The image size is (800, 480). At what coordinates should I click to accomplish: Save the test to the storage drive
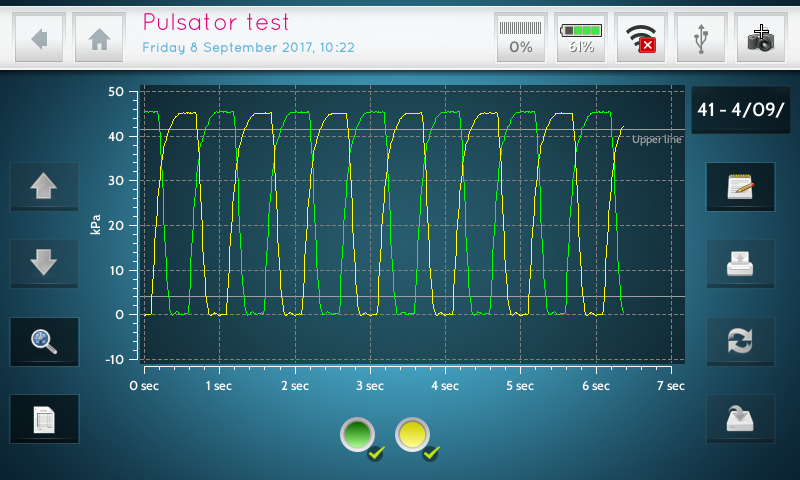740,419
